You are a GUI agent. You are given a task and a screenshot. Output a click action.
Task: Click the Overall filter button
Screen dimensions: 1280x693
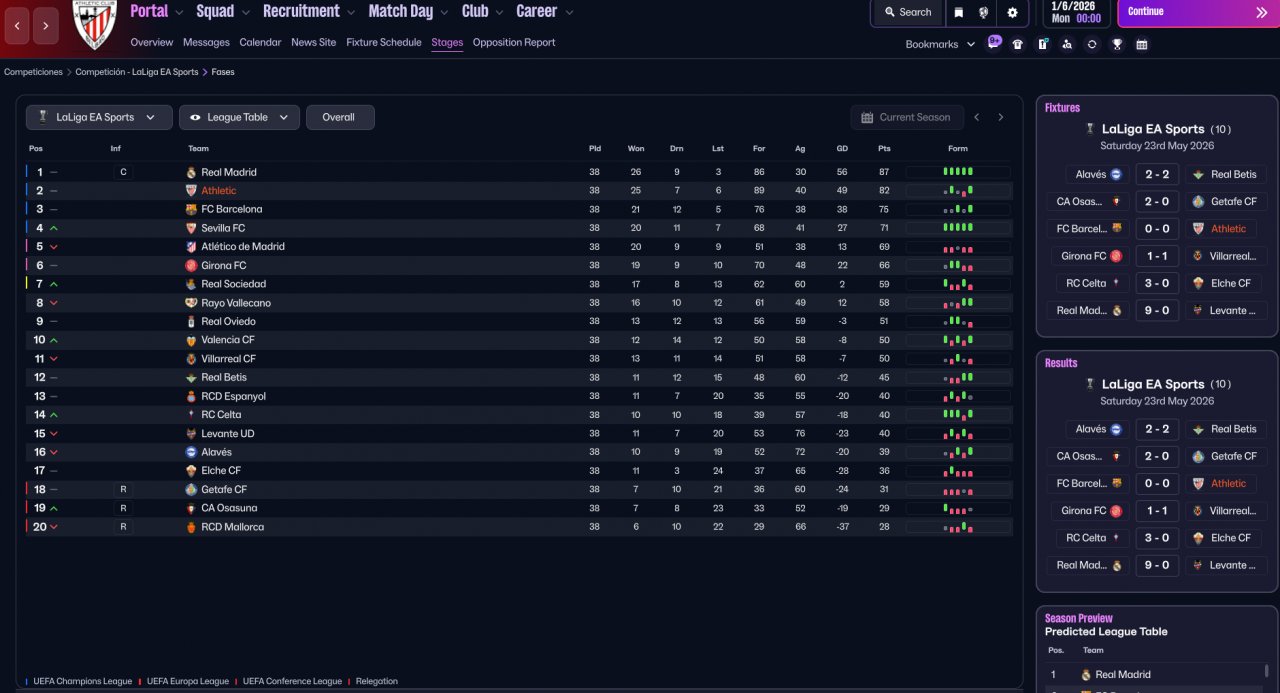tap(340, 117)
